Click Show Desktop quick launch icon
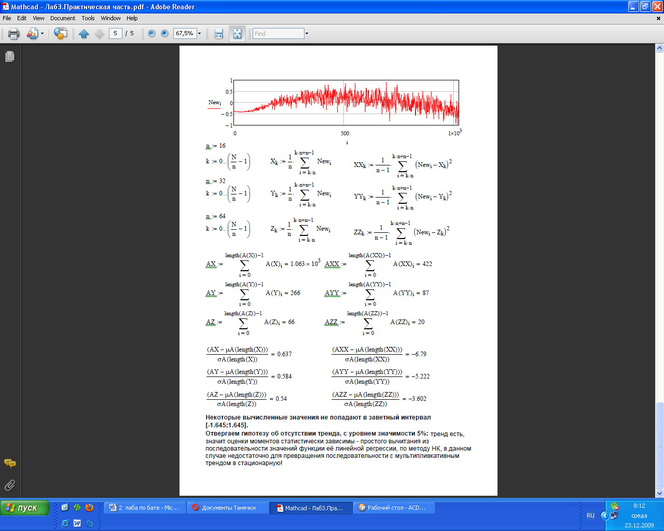The height and width of the screenshot is (531, 664). [x=65, y=507]
